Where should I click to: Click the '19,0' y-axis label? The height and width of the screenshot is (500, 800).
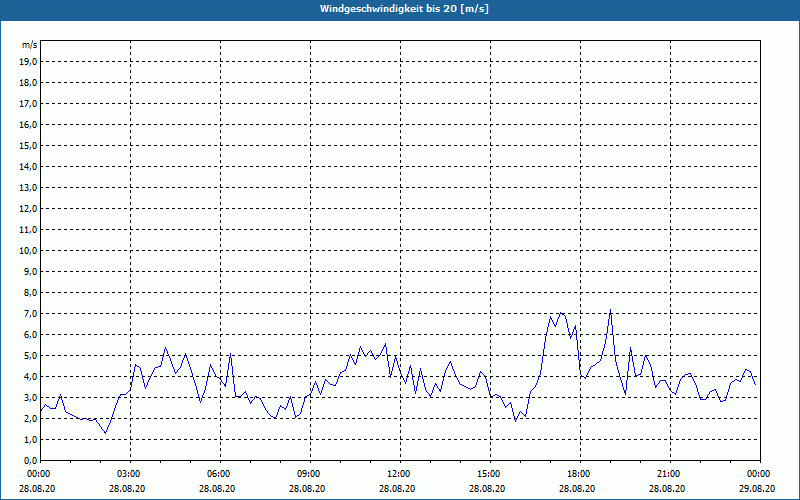pos(29,62)
